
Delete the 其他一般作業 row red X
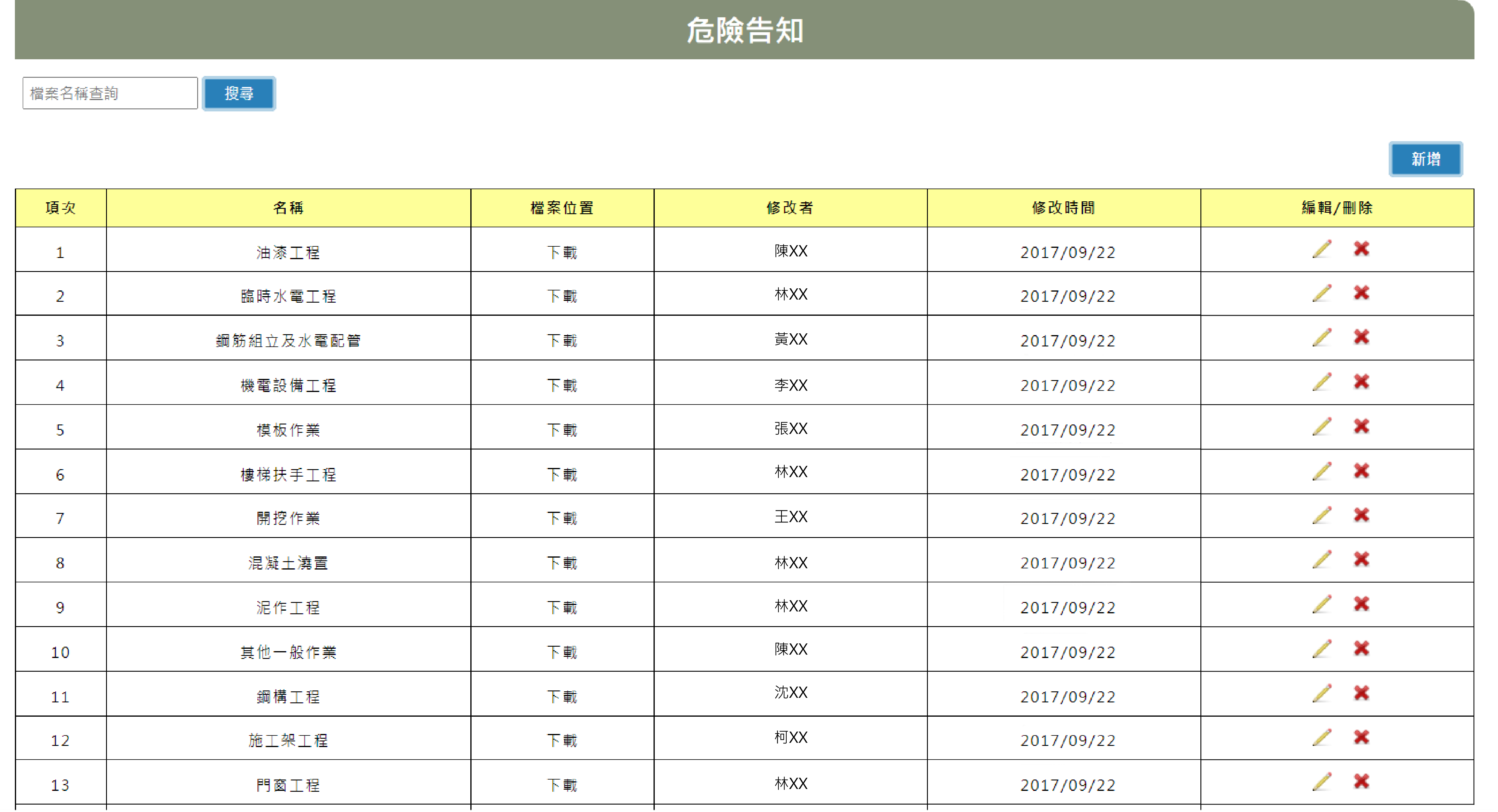(x=1361, y=648)
